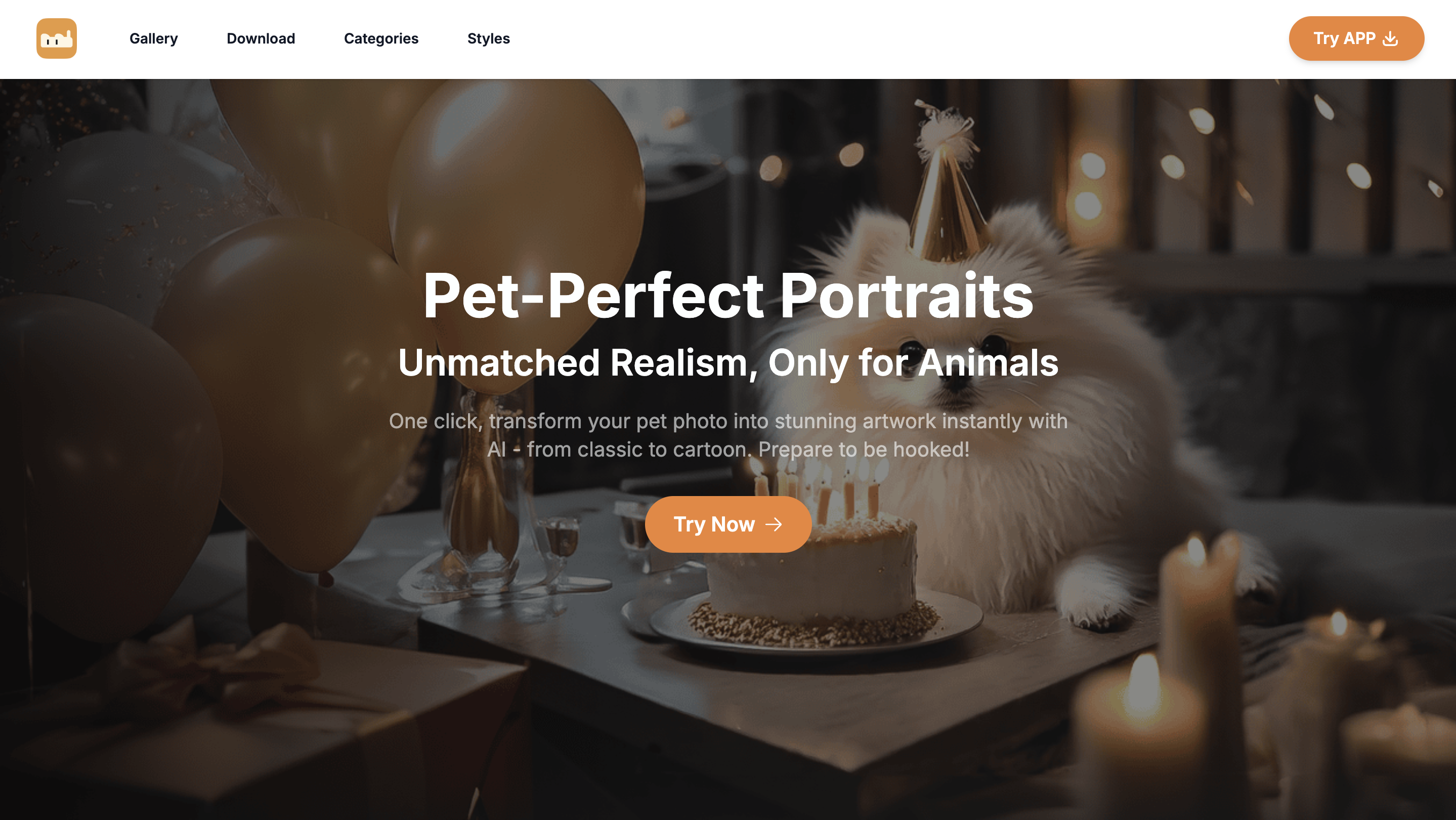Click the orange cat logo icon
The image size is (1456, 820).
coord(57,38)
